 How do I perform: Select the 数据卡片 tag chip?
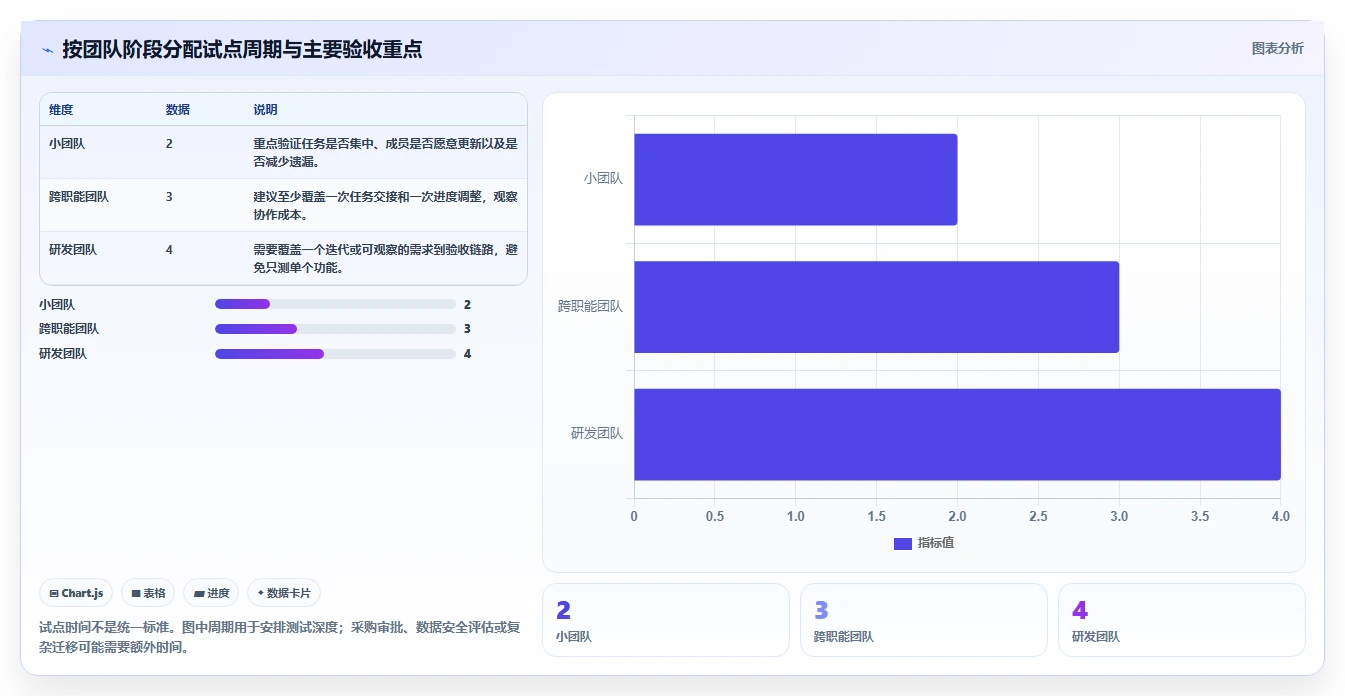click(284, 593)
